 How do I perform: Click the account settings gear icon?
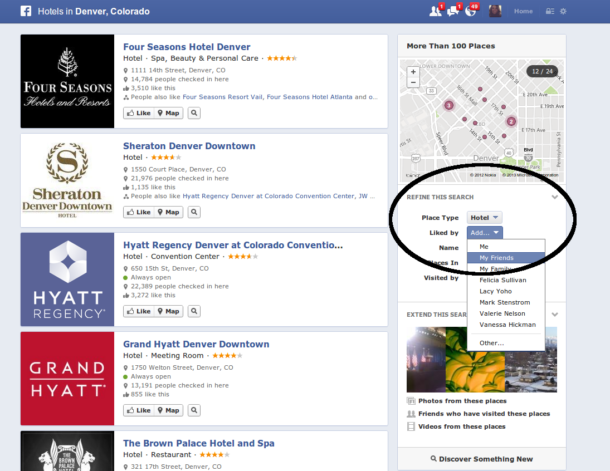pyautogui.click(x=562, y=11)
